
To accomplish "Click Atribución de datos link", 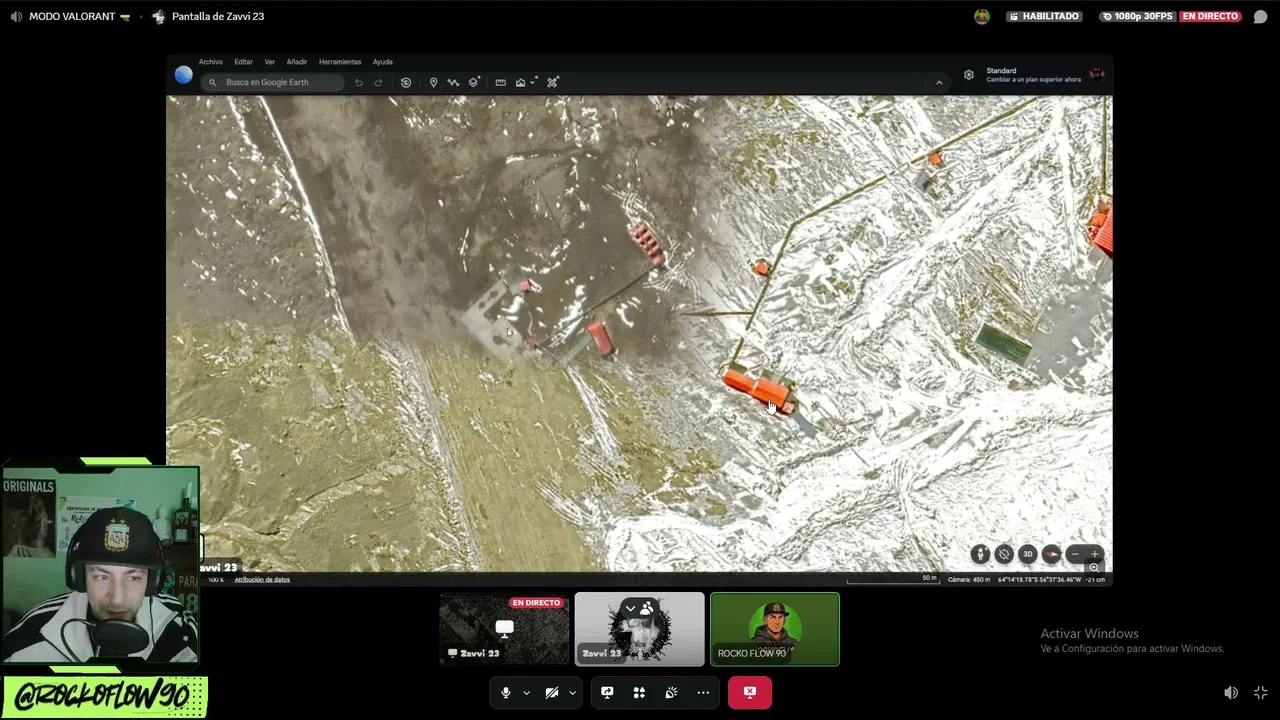I will pyautogui.click(x=262, y=580).
